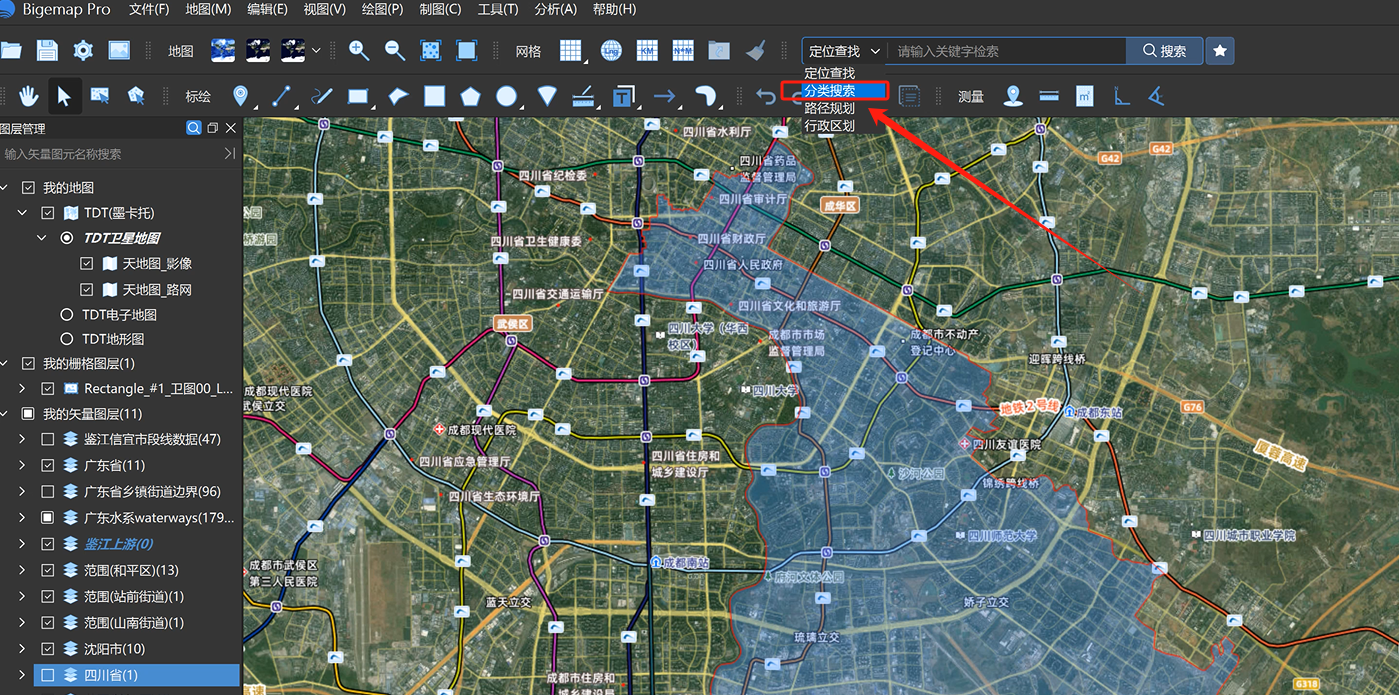Select the arrow pointer tool
This screenshot has width=1399, height=695.
tap(64, 96)
